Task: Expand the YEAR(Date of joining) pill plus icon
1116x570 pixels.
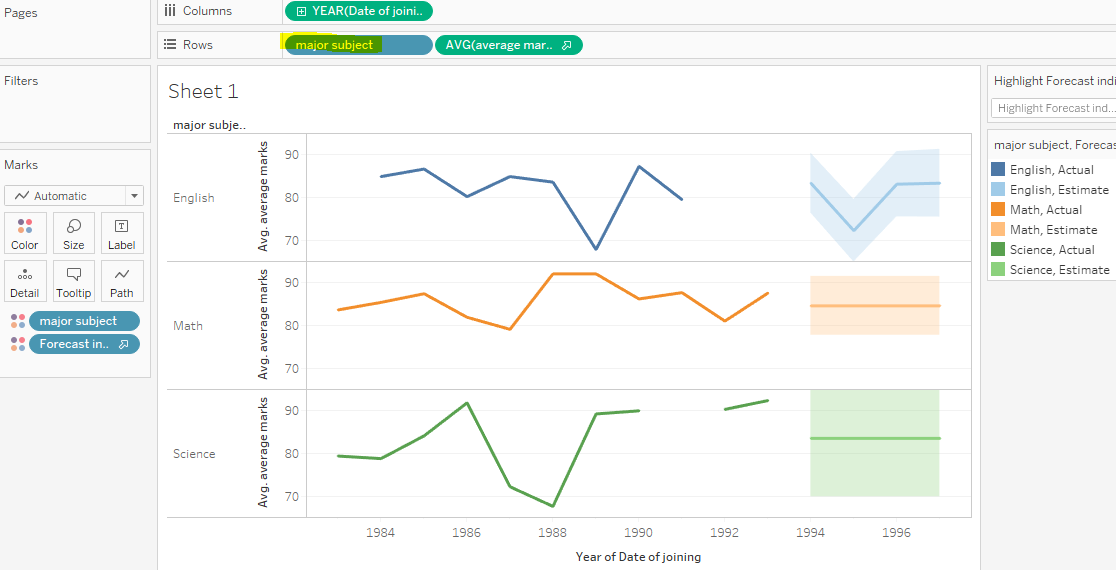Action: 302,11
